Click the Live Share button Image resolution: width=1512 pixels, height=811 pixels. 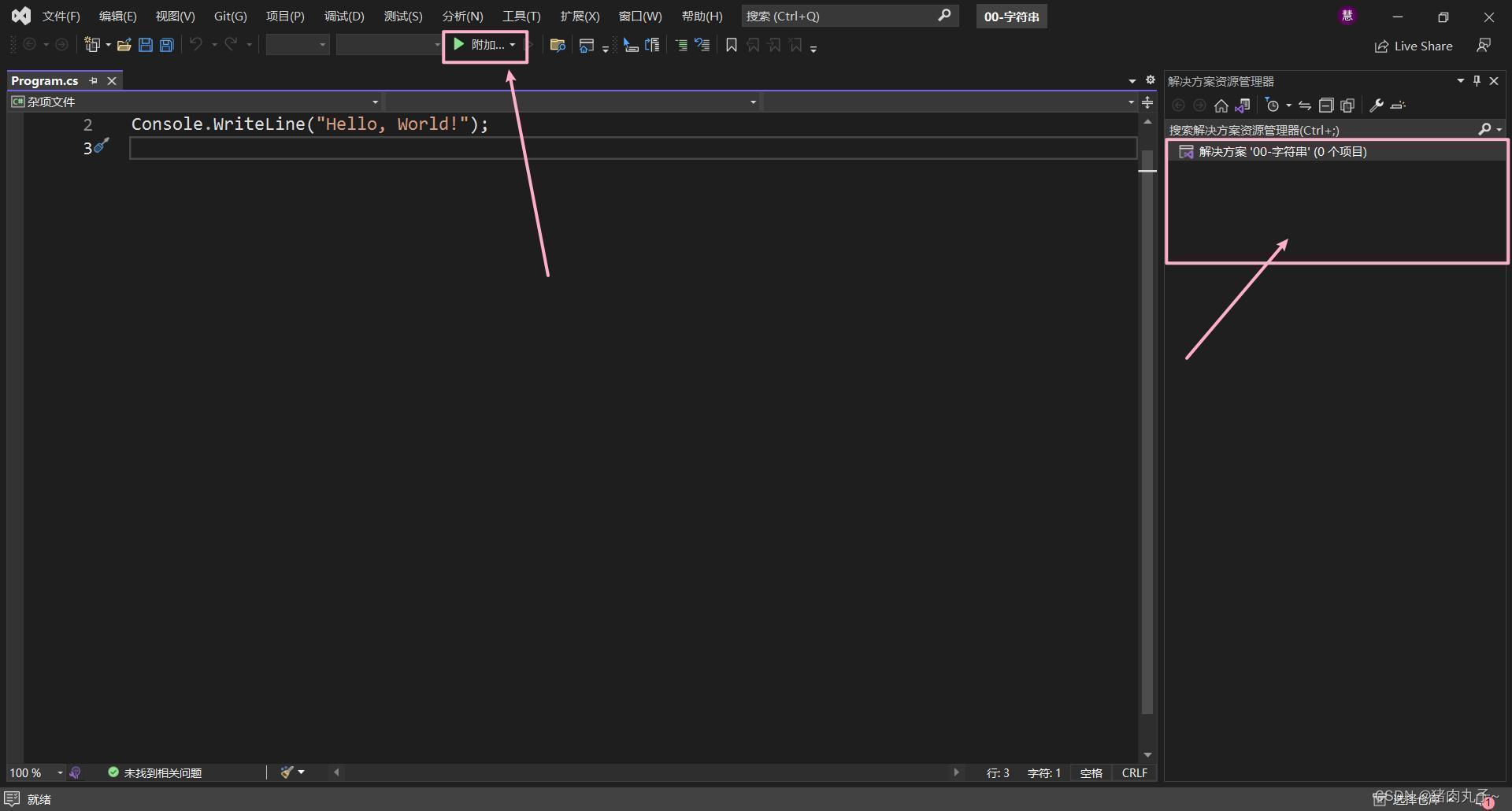(x=1414, y=46)
